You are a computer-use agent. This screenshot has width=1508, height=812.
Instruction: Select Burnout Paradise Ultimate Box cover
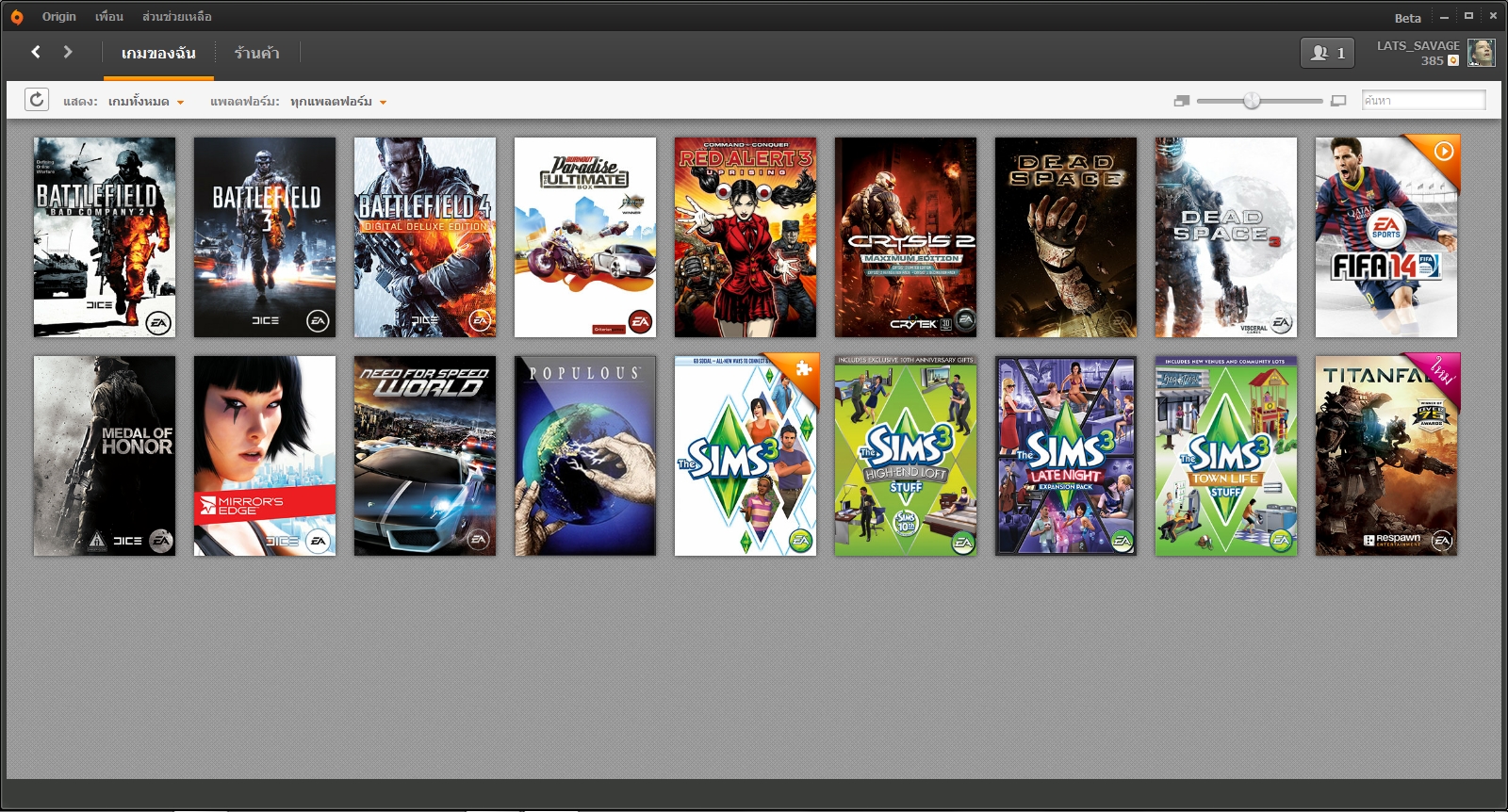[585, 237]
